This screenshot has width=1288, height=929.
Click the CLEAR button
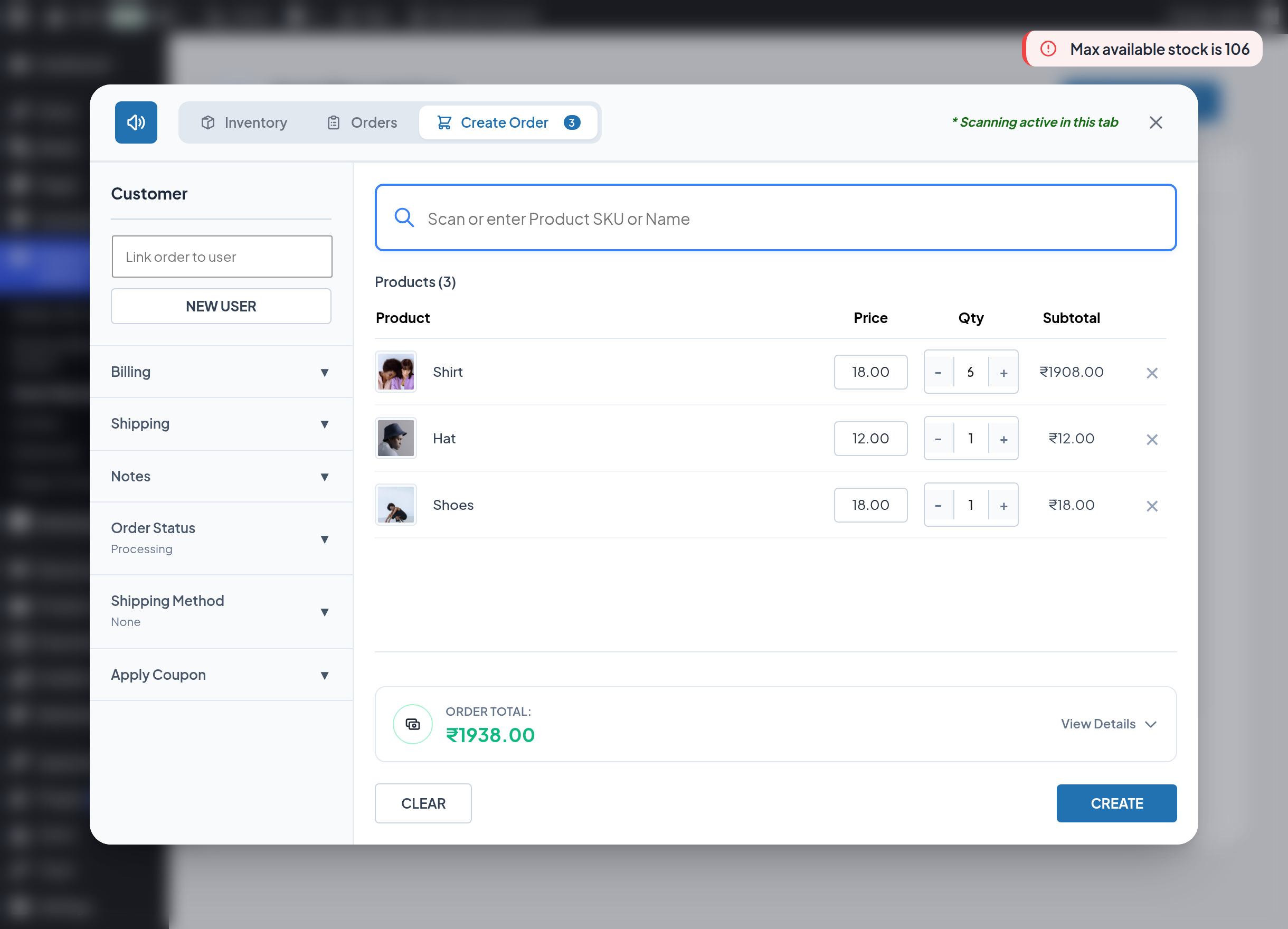(423, 803)
